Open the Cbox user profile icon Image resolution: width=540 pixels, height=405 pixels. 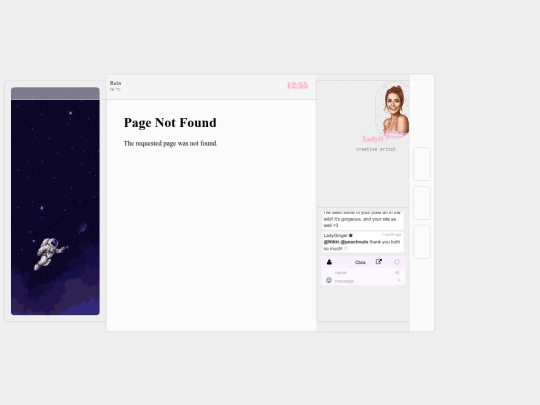click(x=329, y=262)
